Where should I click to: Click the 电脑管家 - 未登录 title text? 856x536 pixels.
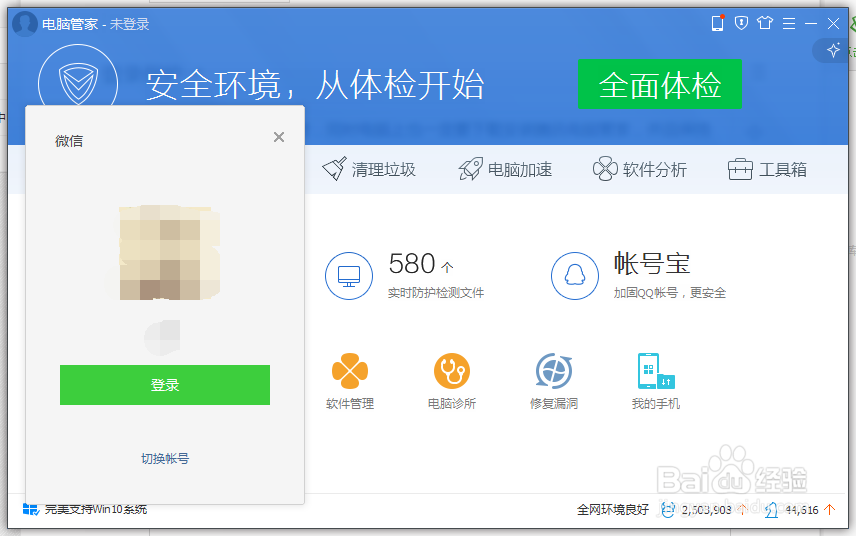[96, 24]
